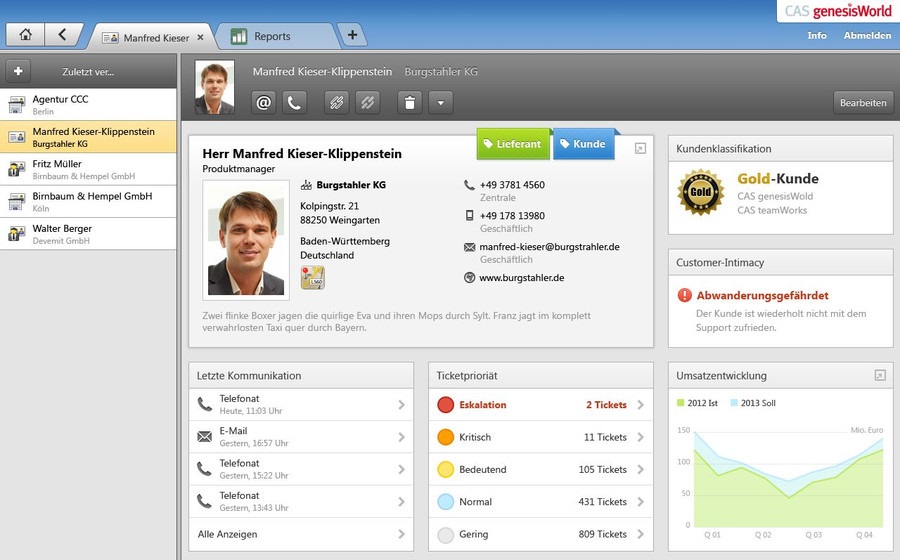The image size is (900, 560).
Task: Add new record with sidebar plus button
Action: [x=18, y=71]
